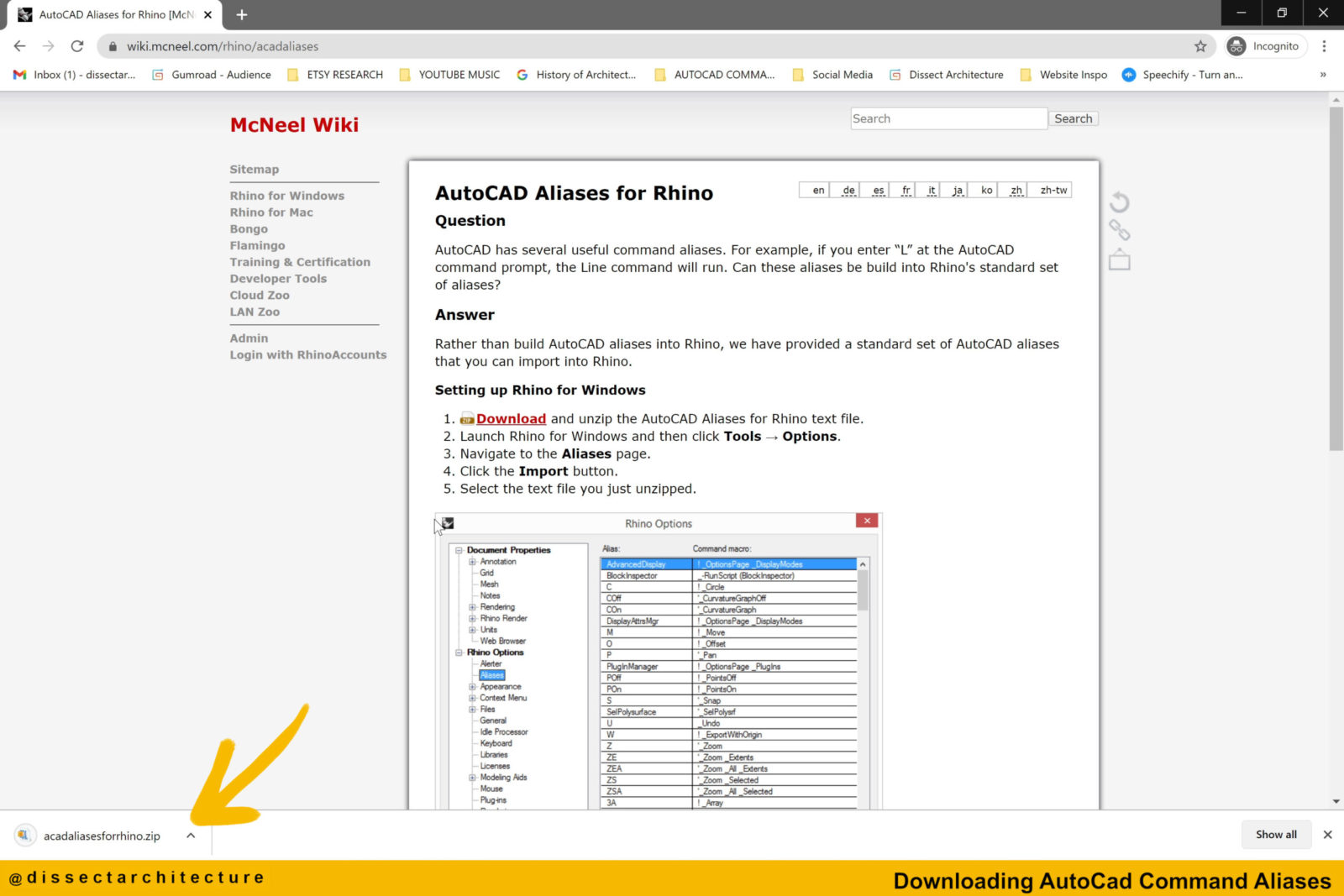Viewport: 1344px width, 896px height.
Task: Click the back to top icon
Action: tap(1119, 259)
